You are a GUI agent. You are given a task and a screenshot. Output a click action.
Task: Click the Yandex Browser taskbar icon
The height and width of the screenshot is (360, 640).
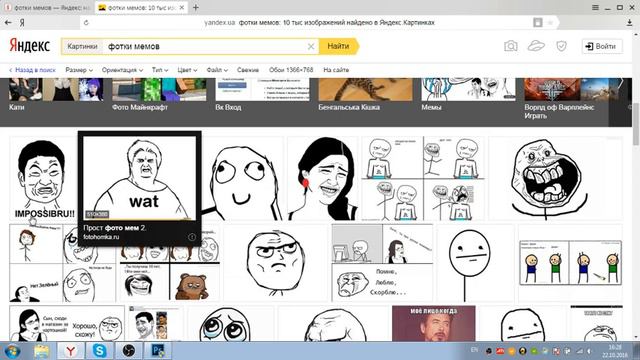pos(71,351)
